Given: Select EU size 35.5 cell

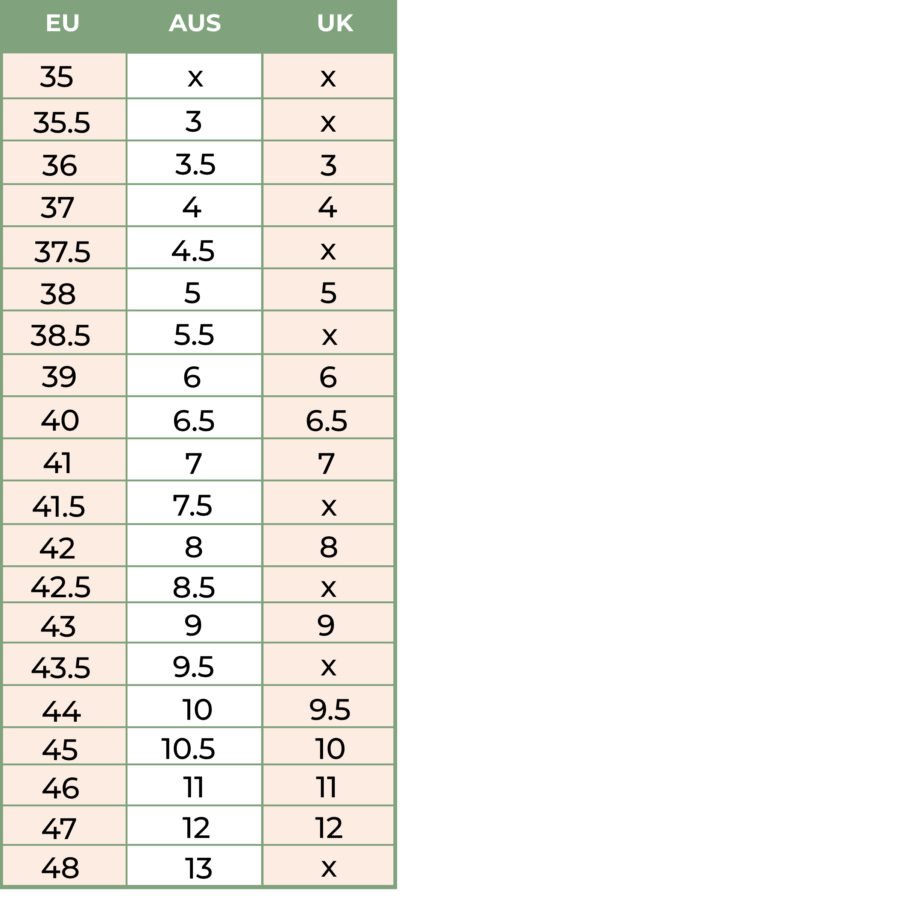Looking at the screenshot, I should [x=61, y=122].
